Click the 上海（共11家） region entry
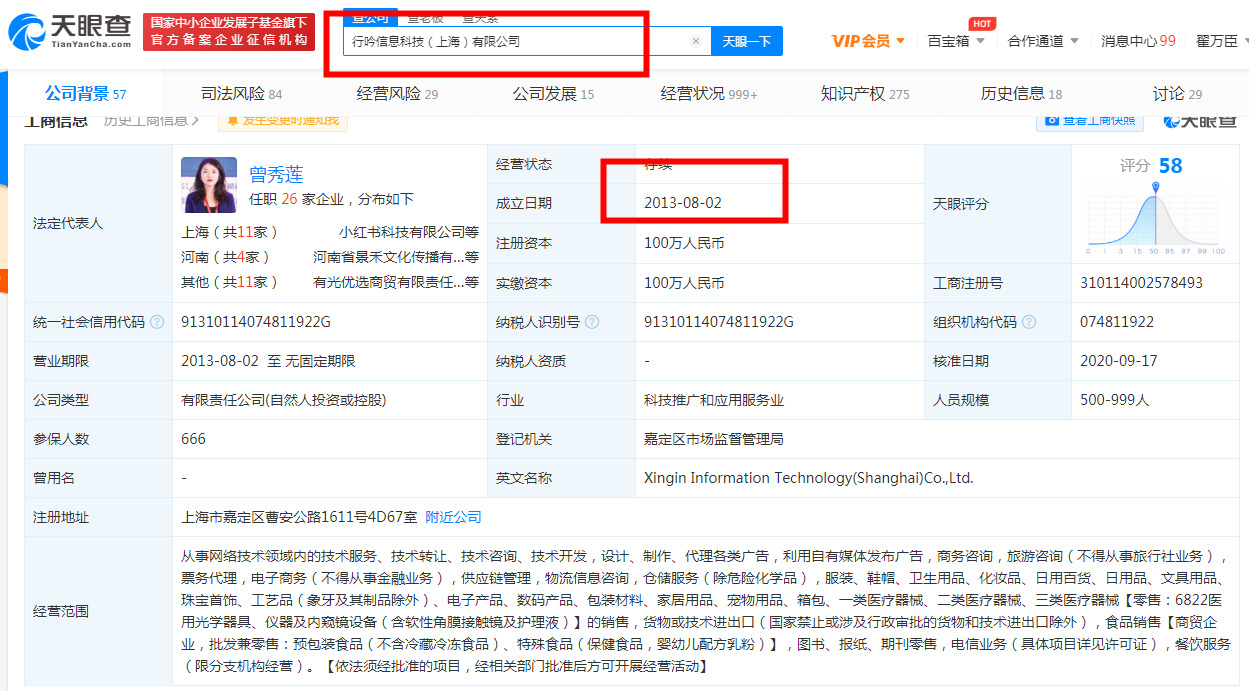 point(230,231)
